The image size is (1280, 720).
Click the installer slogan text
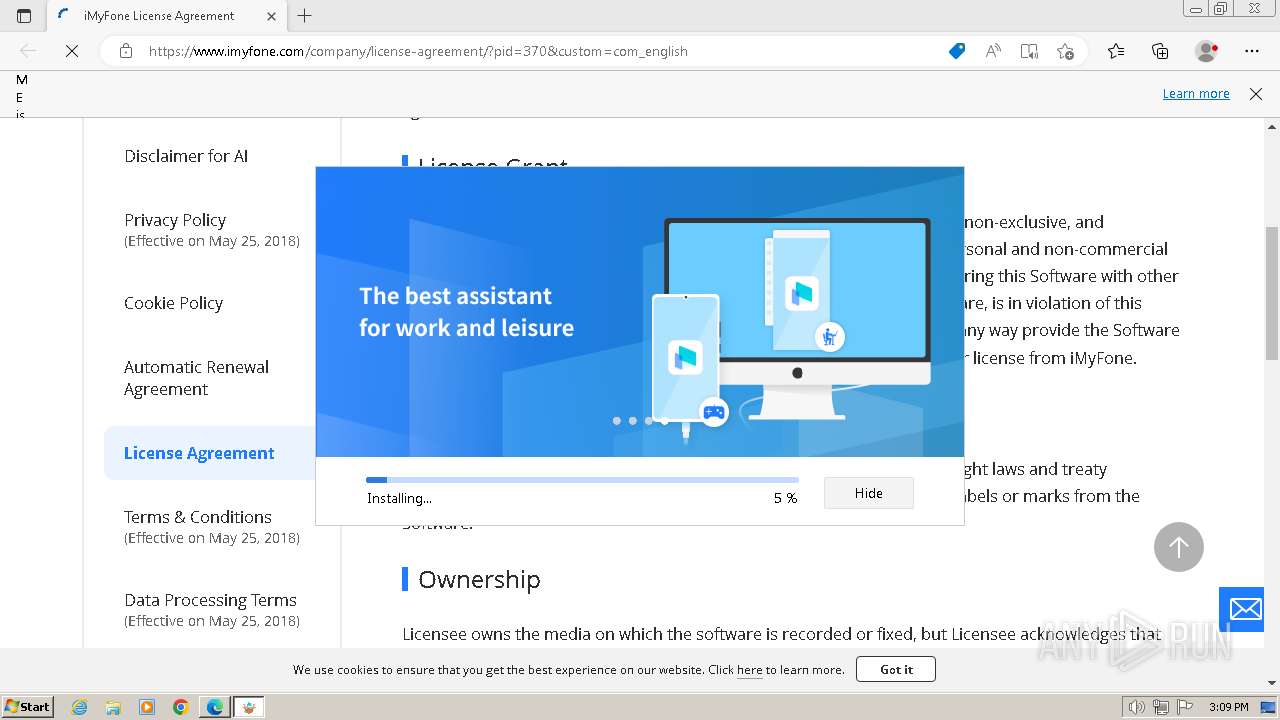pos(466,312)
